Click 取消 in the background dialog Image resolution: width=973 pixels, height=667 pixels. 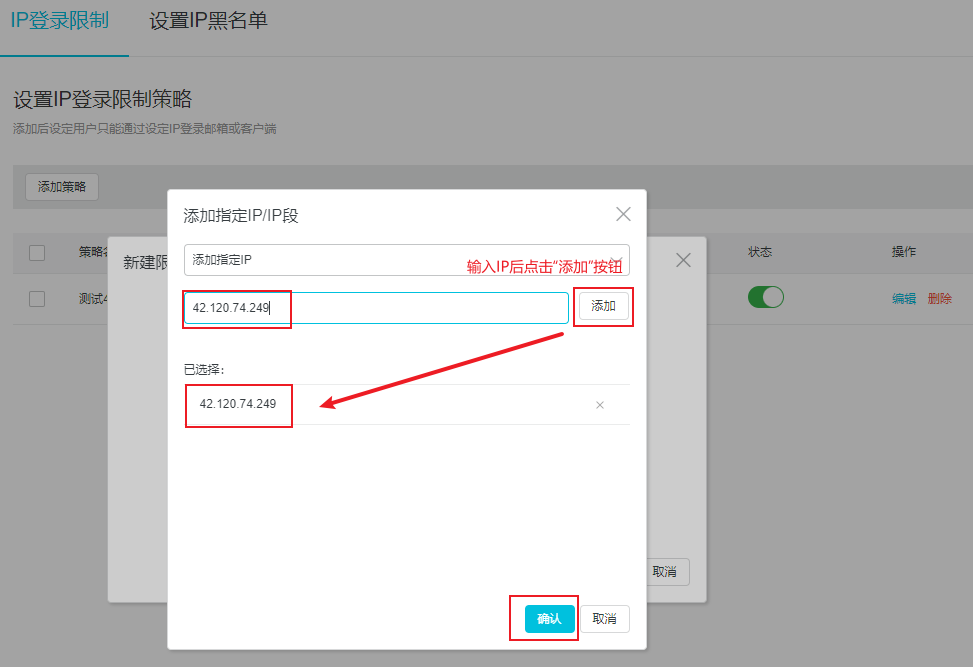[x=665, y=572]
